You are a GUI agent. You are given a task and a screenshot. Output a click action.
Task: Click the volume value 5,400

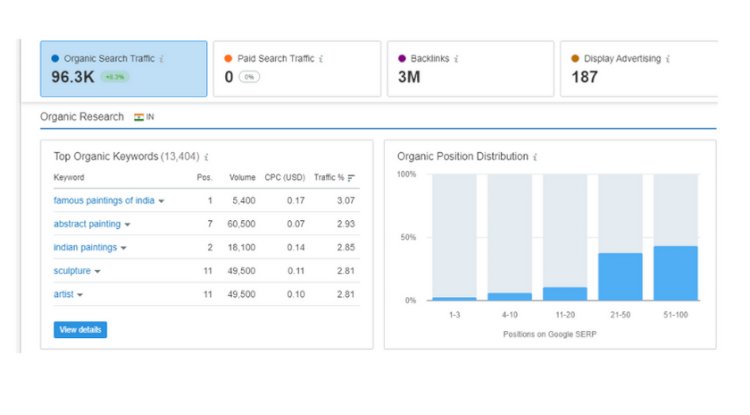244,200
